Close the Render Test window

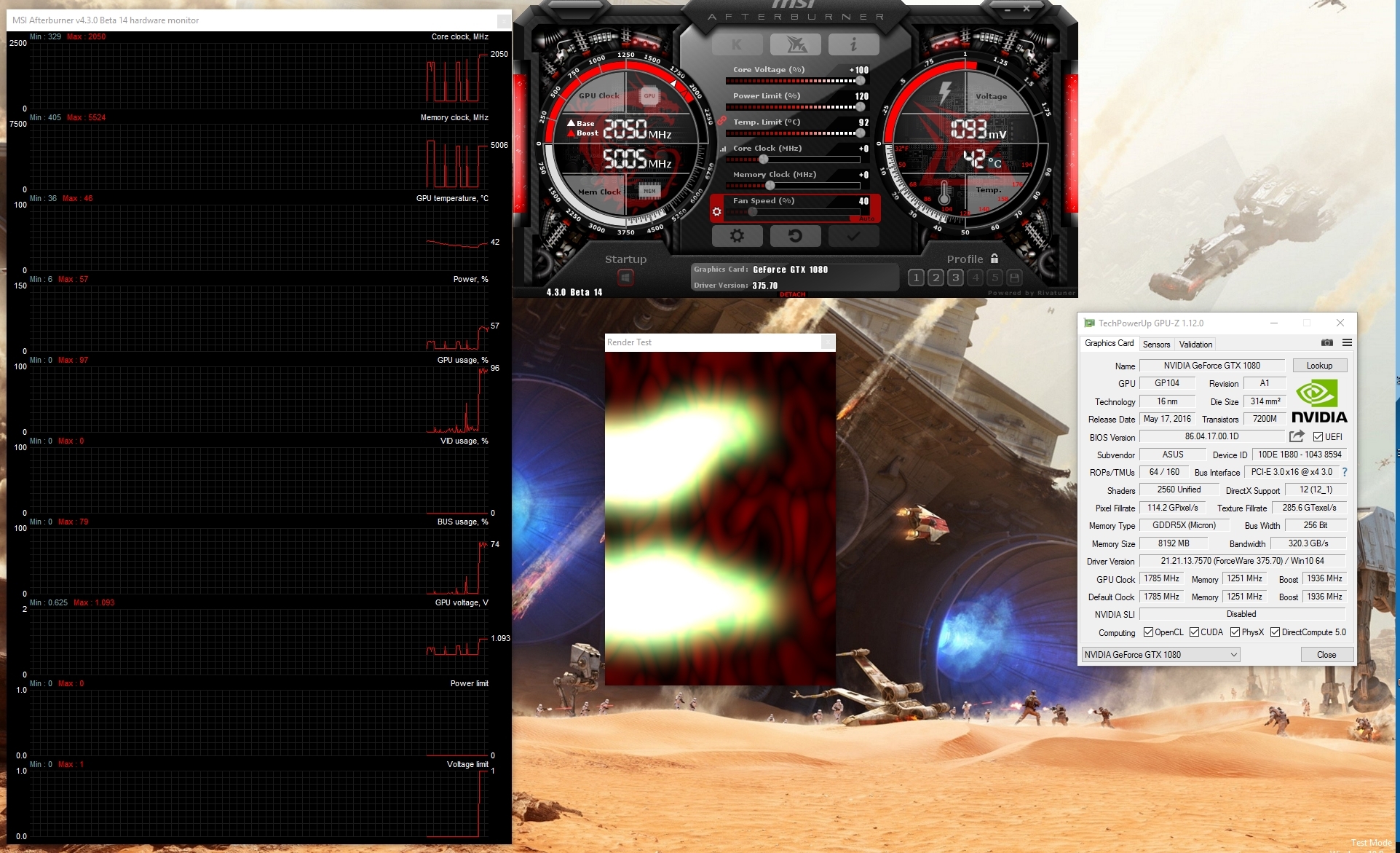(x=828, y=342)
